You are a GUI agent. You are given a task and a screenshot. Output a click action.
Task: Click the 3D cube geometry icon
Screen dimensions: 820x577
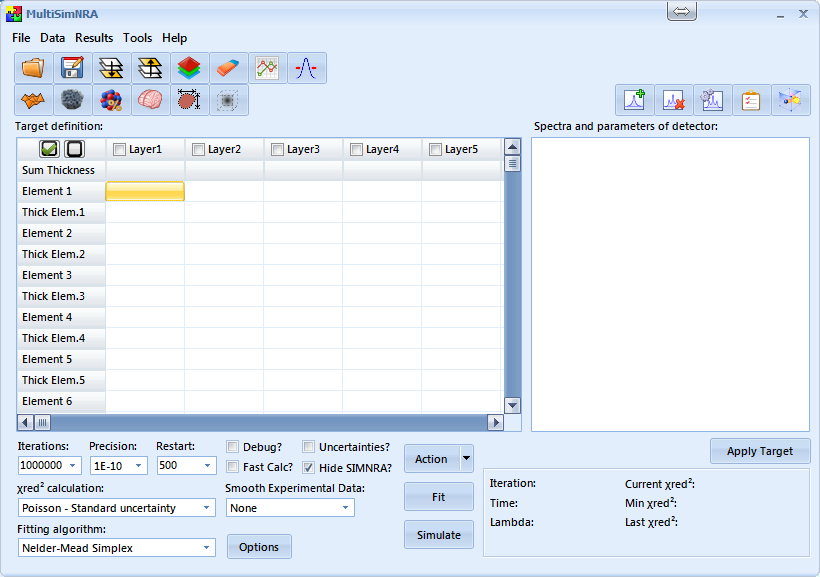point(791,100)
